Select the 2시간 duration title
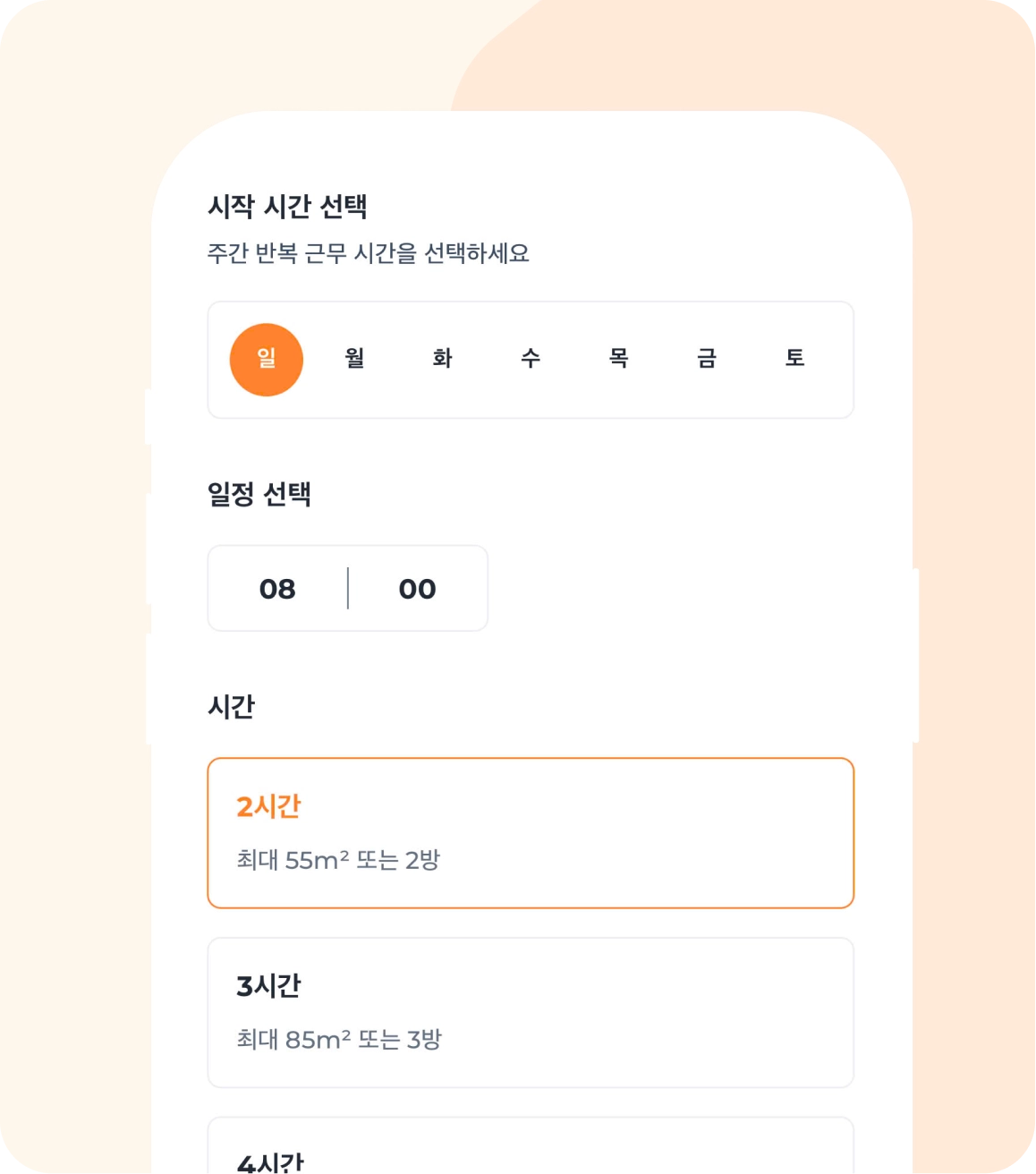1036x1174 pixels. coord(268,807)
